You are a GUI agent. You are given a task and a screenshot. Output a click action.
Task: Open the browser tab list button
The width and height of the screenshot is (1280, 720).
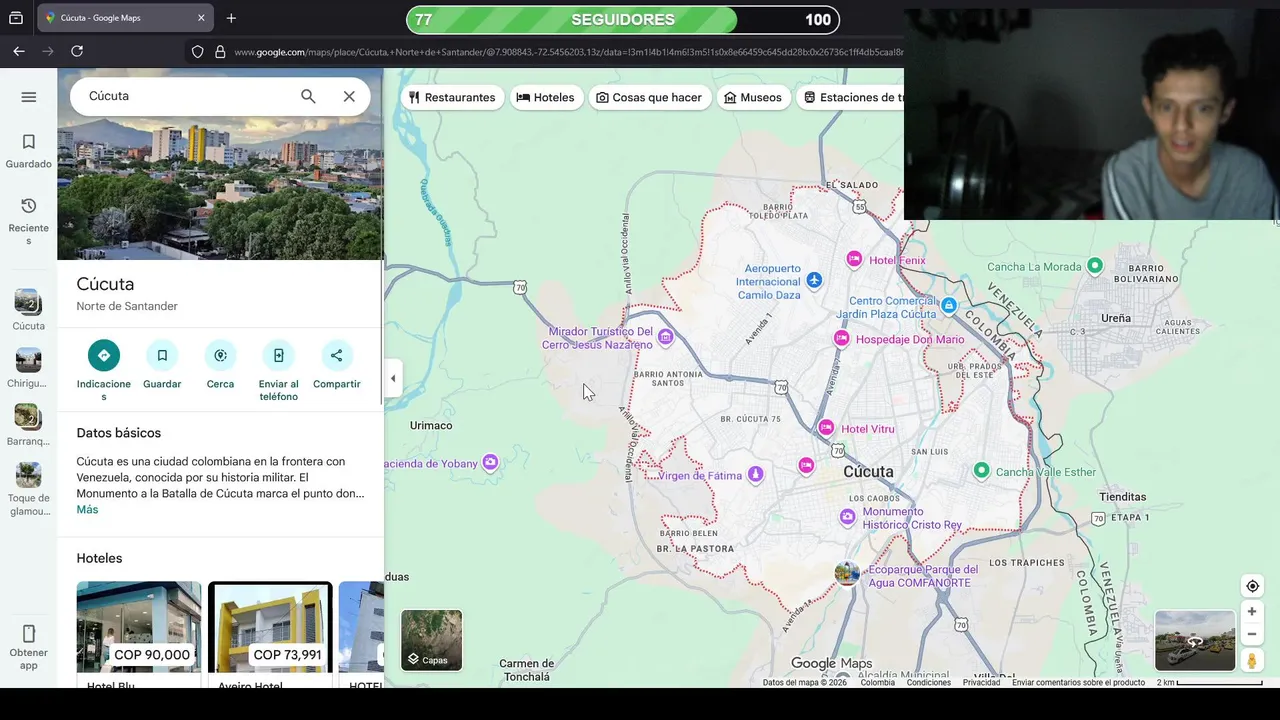click(x=16, y=18)
